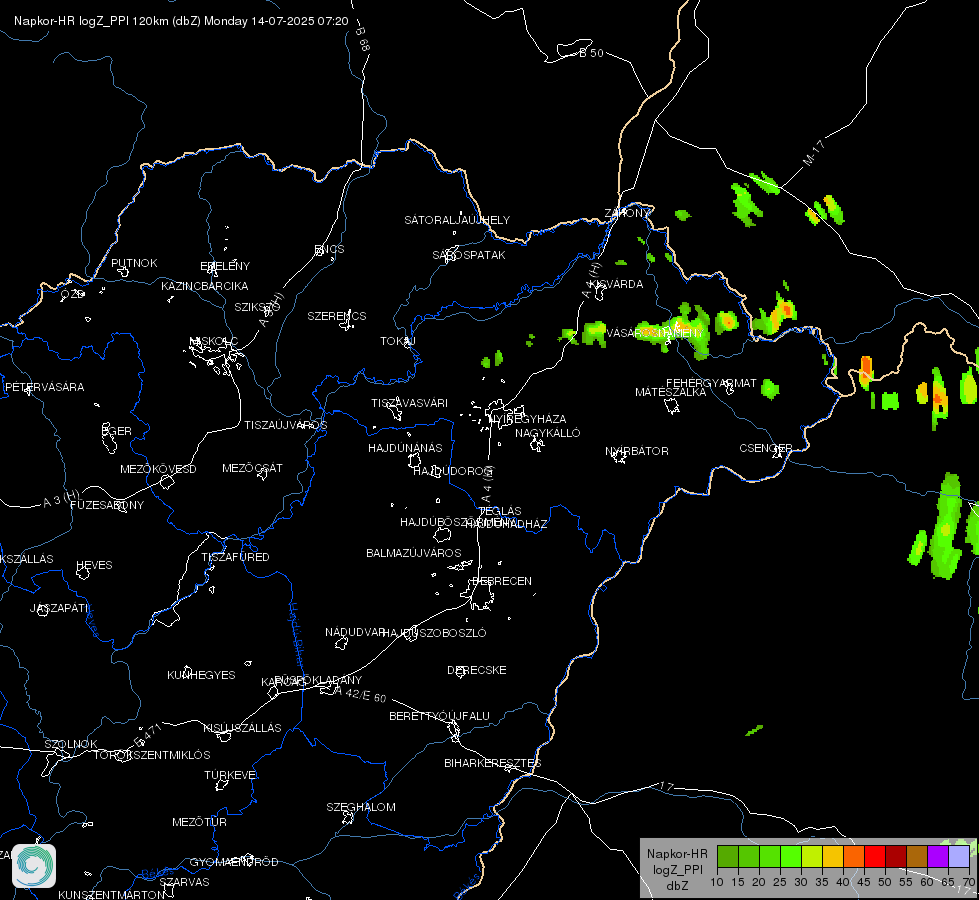Click the TÖRÖKSZENTMIKLÓS label
Screen dimensions: 979x900
point(152,755)
